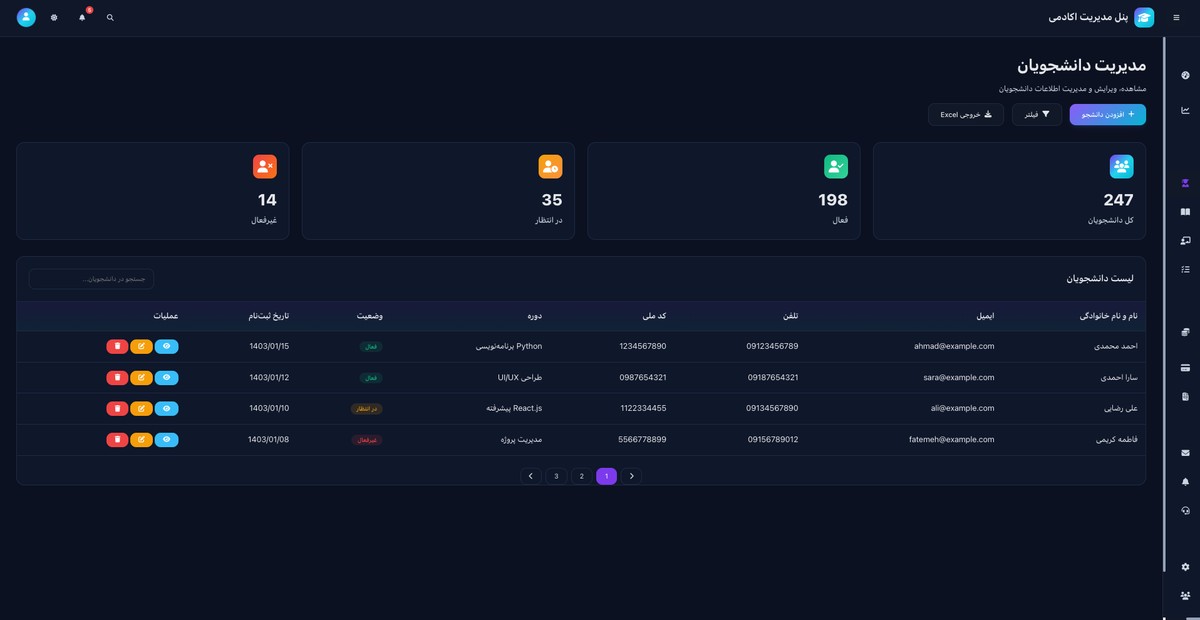Go to the next page using the pagination chevron

click(531, 476)
